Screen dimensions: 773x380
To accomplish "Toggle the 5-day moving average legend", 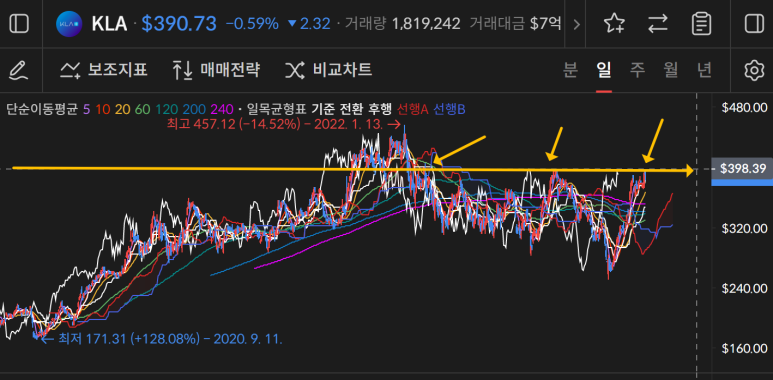I will pyautogui.click(x=86, y=109).
